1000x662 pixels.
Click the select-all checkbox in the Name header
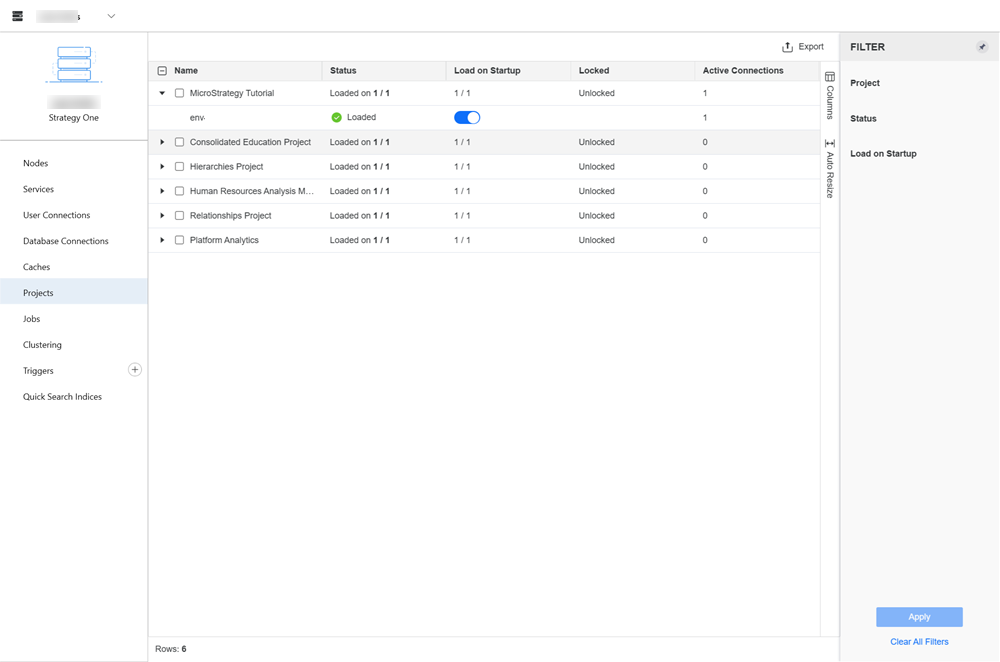[x=163, y=71]
